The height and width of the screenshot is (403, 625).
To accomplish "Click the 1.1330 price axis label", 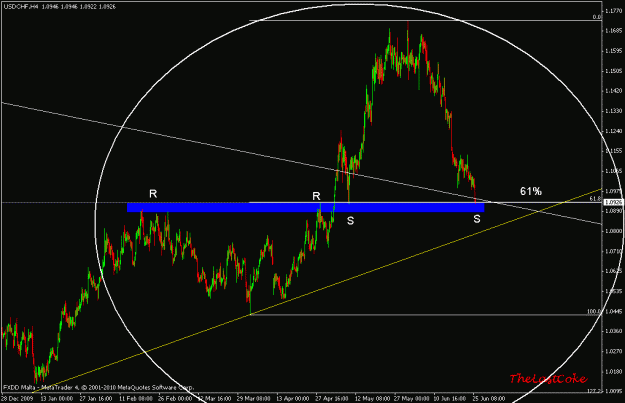I will (613, 111).
